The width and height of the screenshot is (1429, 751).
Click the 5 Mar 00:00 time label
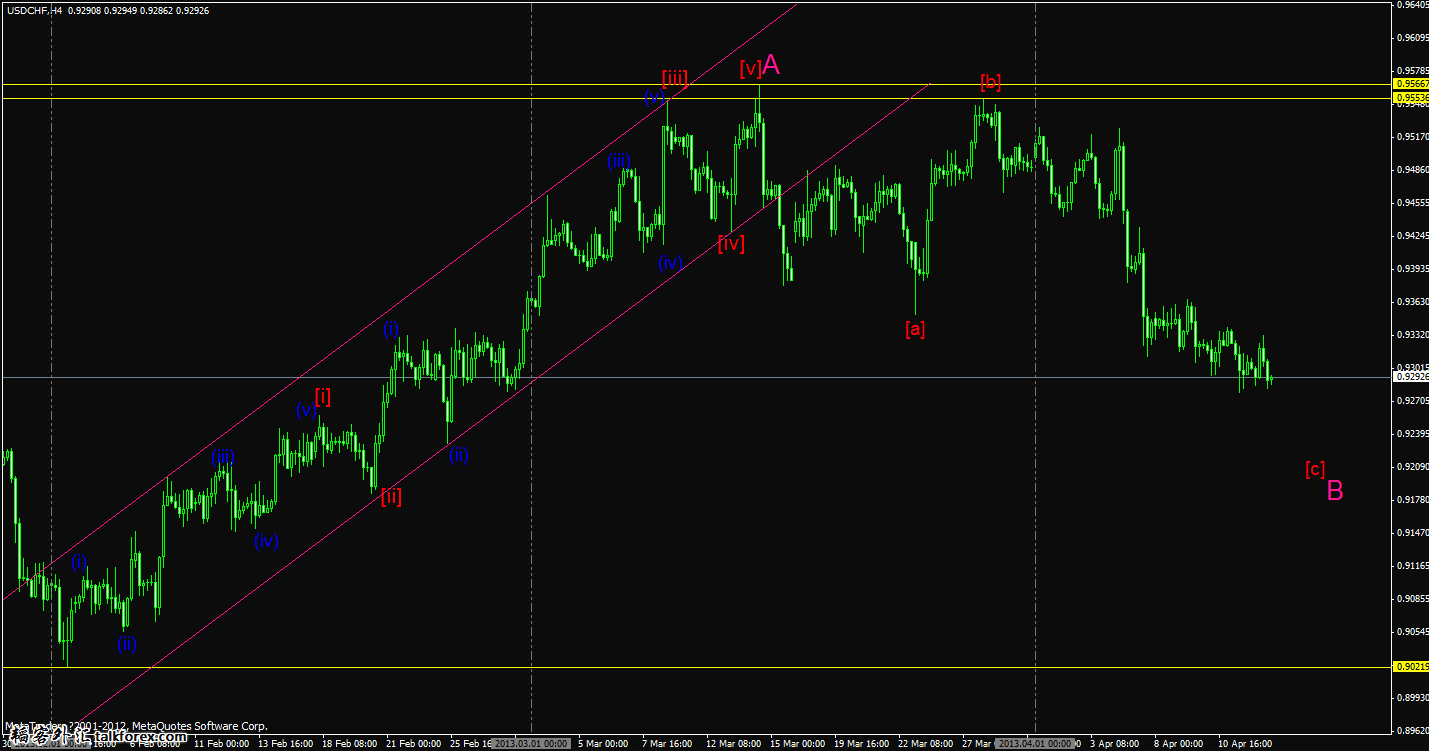pyautogui.click(x=605, y=744)
